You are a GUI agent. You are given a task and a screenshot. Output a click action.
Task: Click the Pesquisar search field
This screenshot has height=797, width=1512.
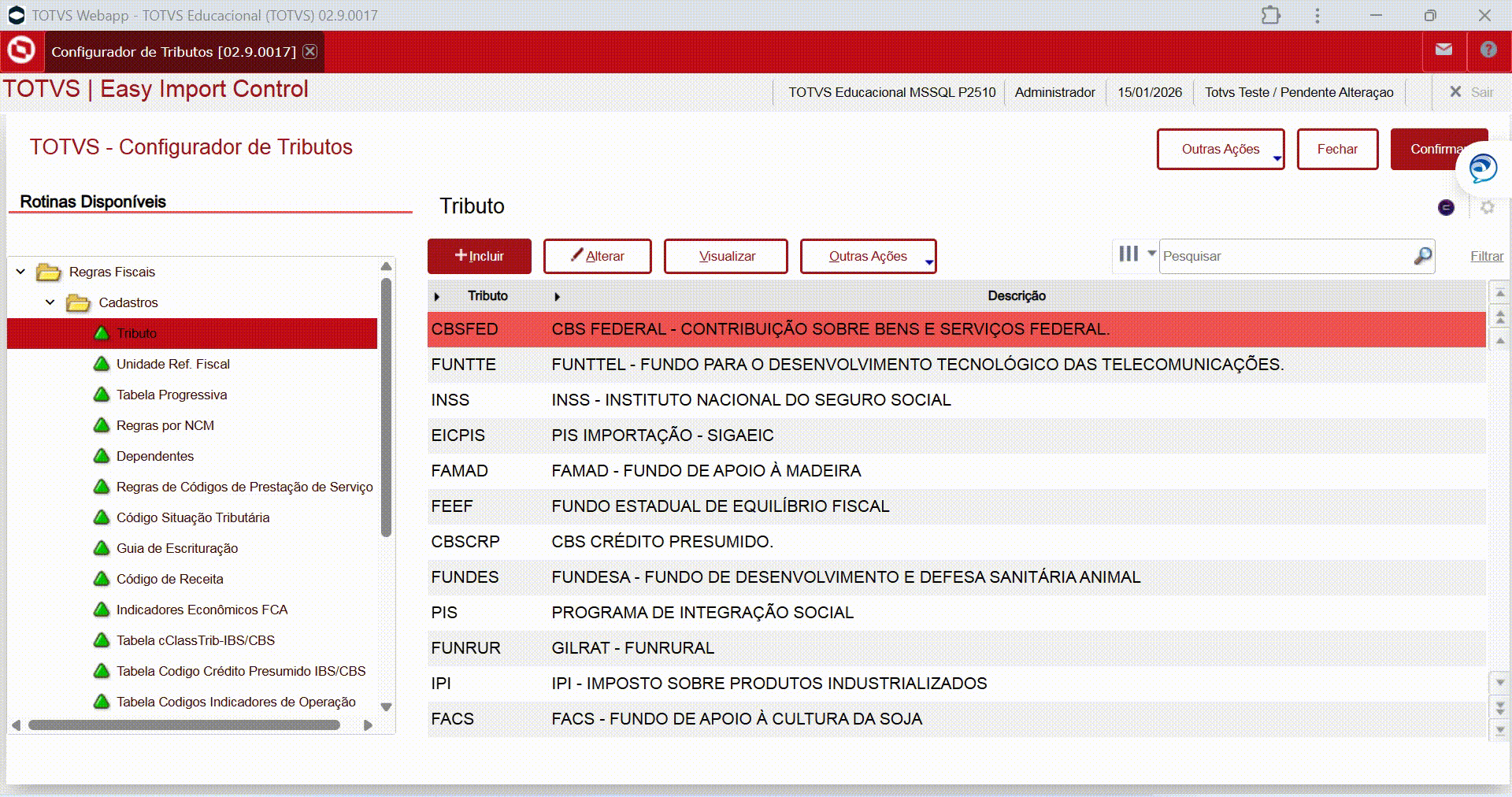pos(1287,256)
